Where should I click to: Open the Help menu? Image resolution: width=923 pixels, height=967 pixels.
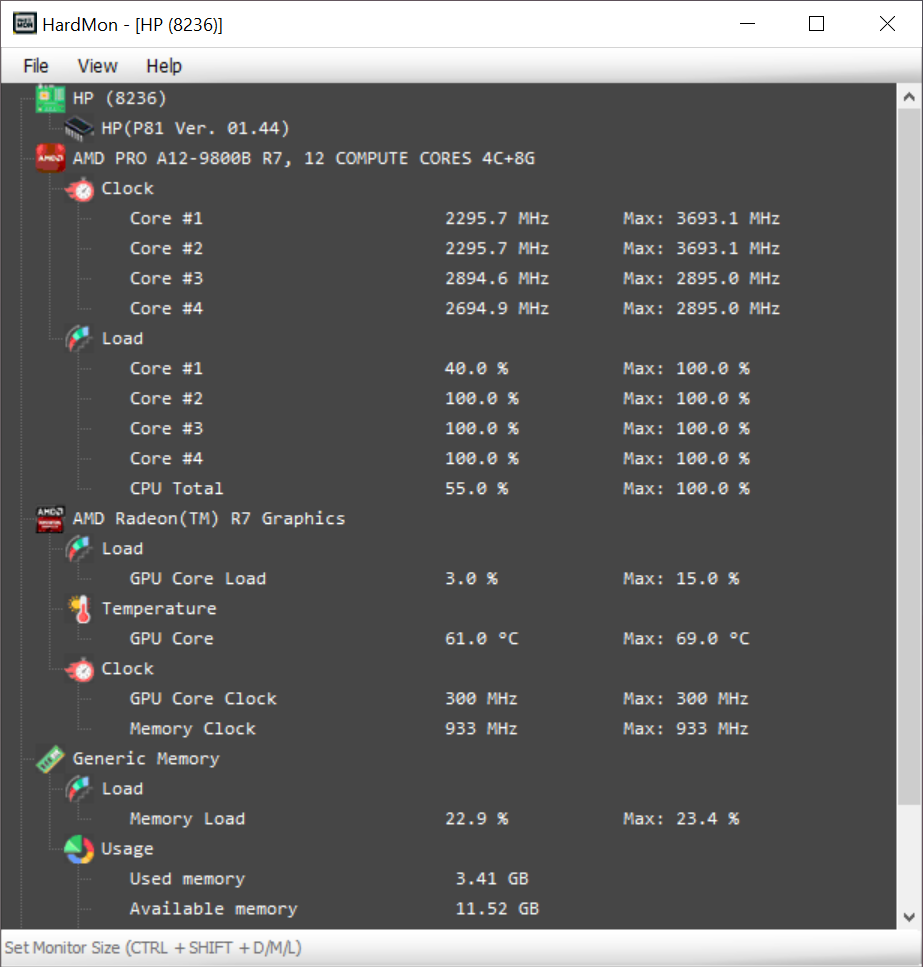pos(164,66)
